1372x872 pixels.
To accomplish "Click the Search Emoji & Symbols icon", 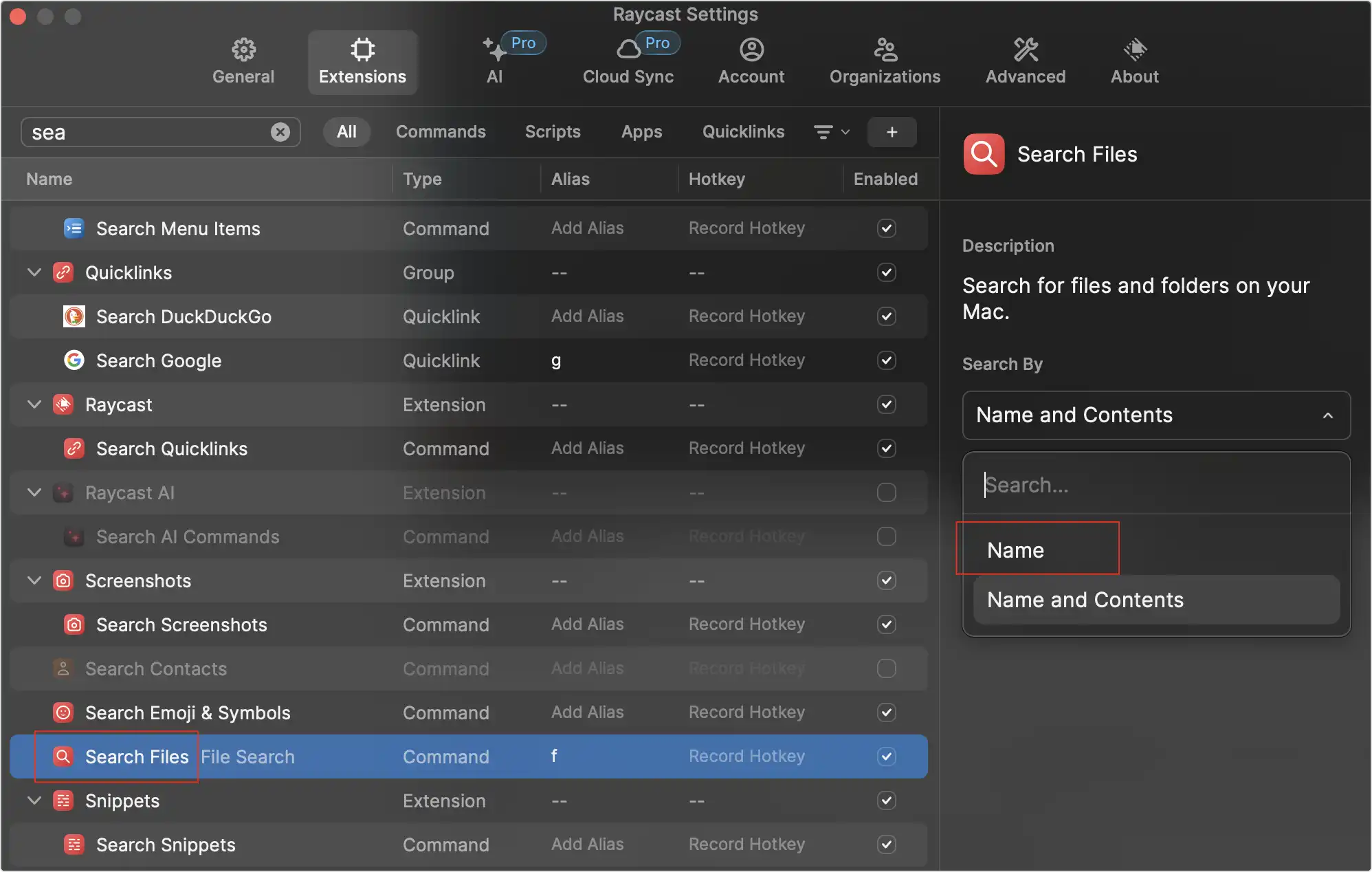I will [x=63, y=712].
